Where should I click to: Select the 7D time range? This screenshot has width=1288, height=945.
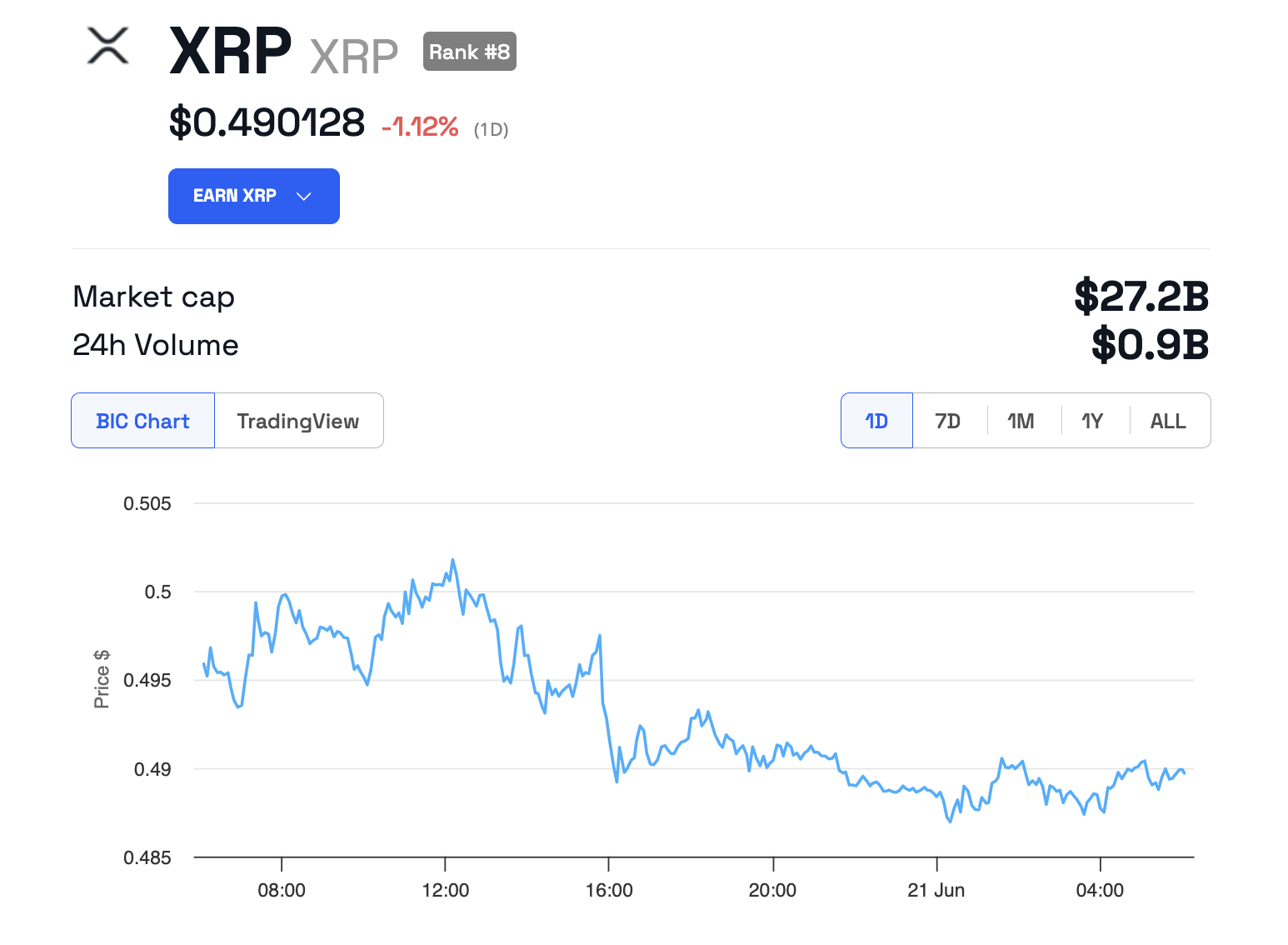tap(948, 421)
